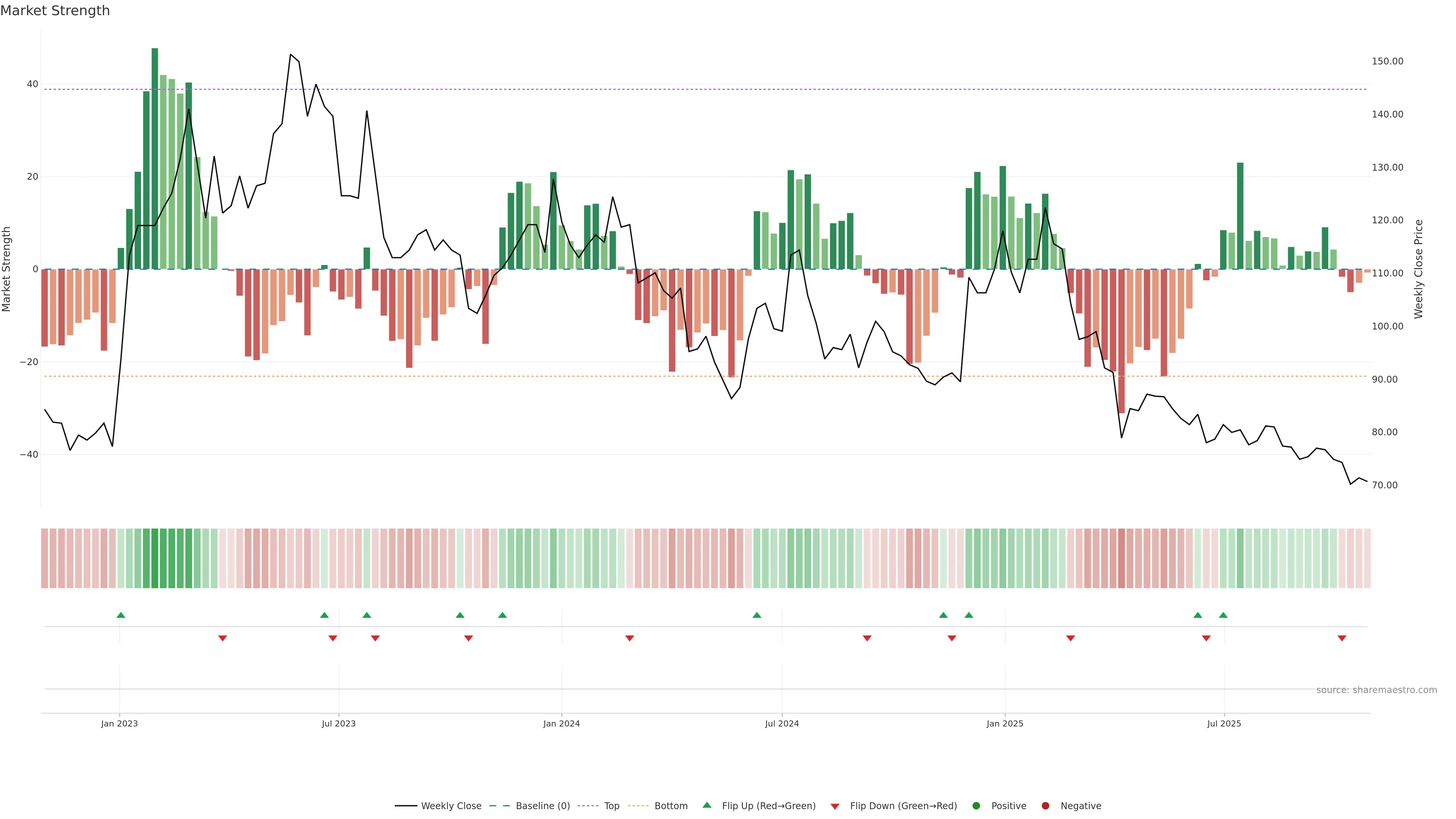1456x819 pixels.
Task: Click the flip-up triangle just before Jul 2024
Action: click(757, 615)
